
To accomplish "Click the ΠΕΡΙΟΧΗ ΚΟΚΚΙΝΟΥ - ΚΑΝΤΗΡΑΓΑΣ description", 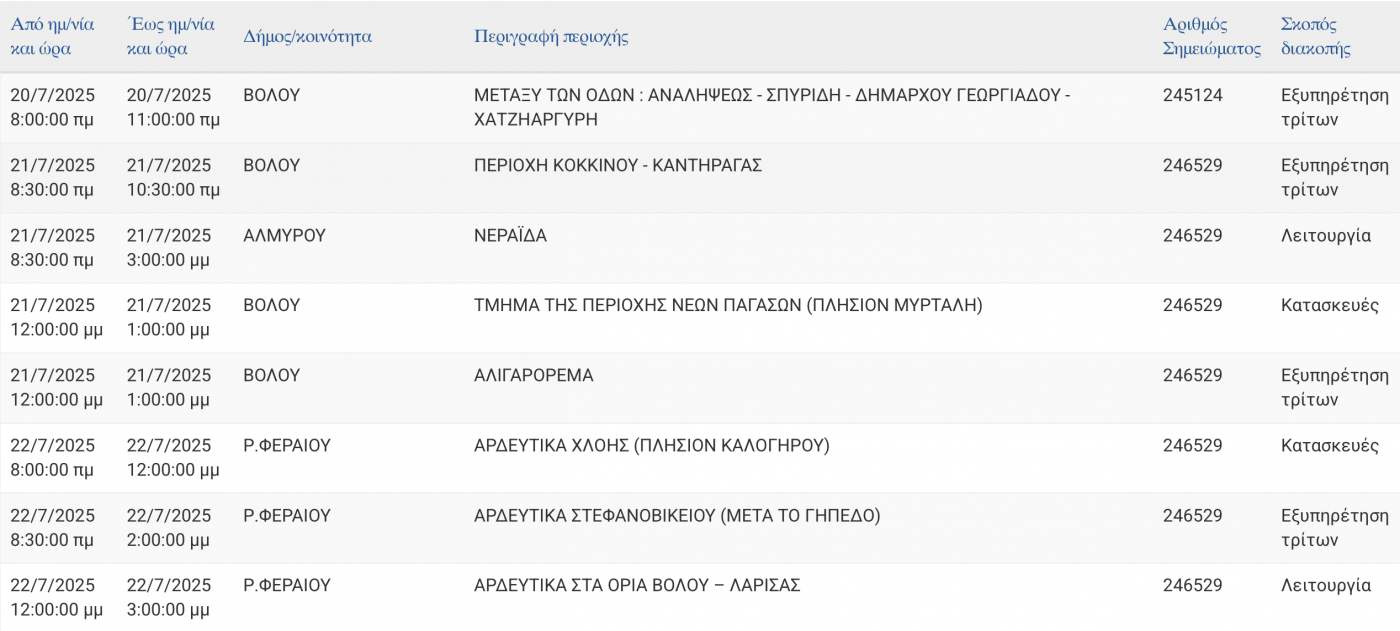I will [x=618, y=166].
